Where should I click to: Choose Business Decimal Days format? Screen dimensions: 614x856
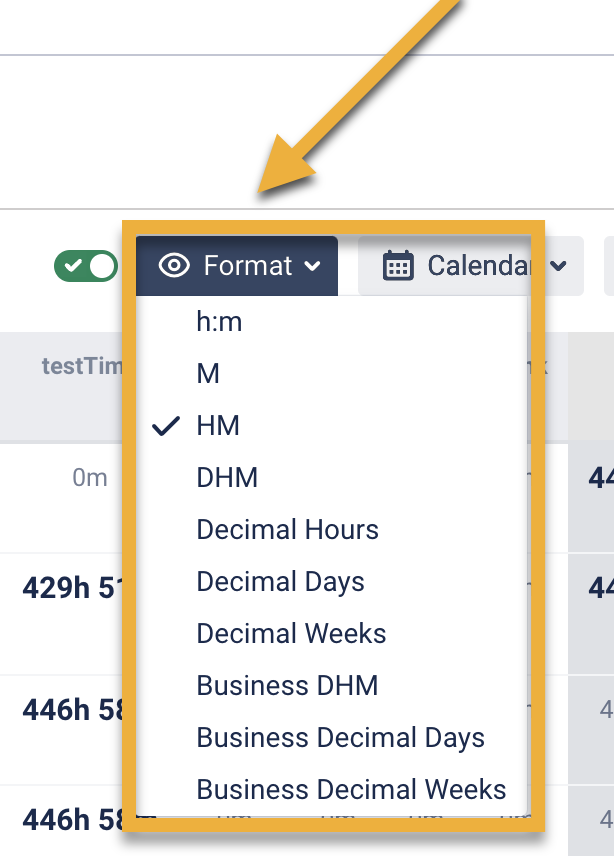tap(340, 738)
